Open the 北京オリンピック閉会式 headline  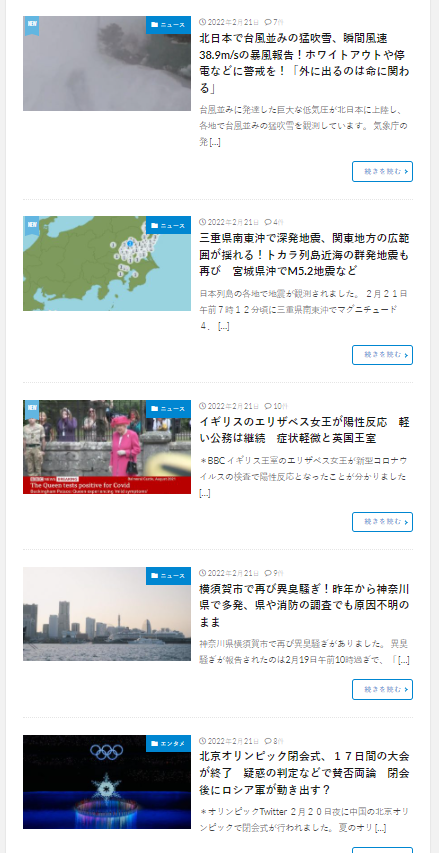click(304, 772)
